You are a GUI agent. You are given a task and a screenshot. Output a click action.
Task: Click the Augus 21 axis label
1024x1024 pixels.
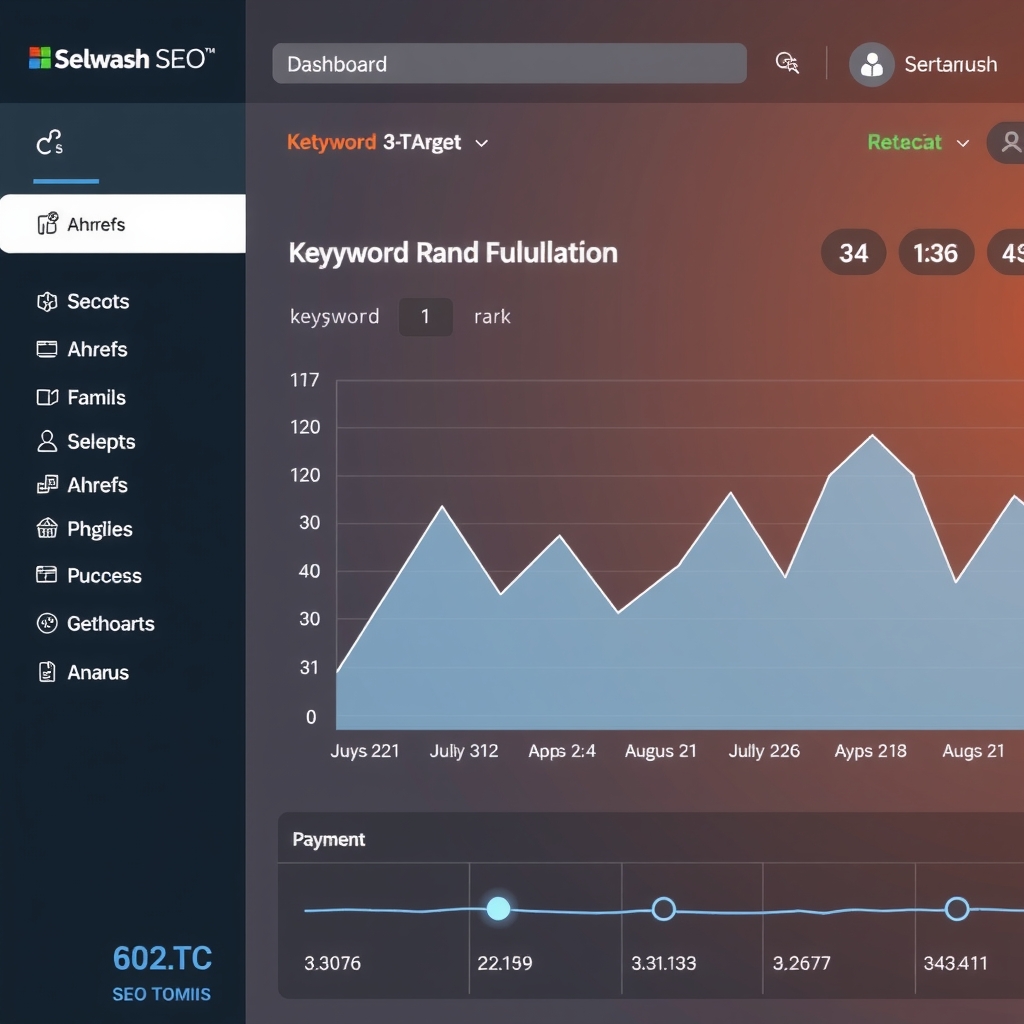point(660,751)
